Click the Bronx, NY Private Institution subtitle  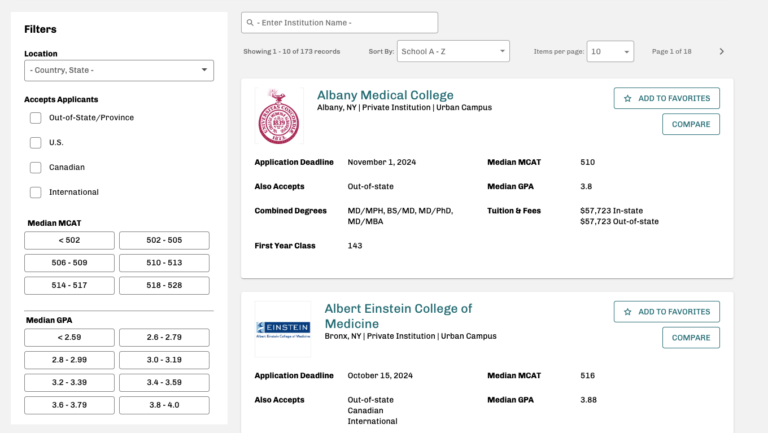pyautogui.click(x=410, y=336)
